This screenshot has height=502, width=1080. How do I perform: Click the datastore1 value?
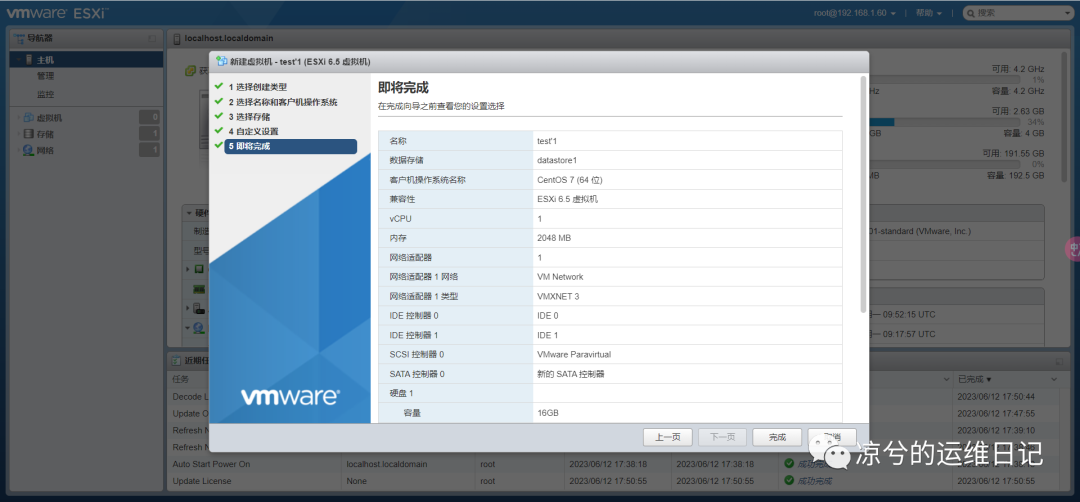(x=557, y=160)
